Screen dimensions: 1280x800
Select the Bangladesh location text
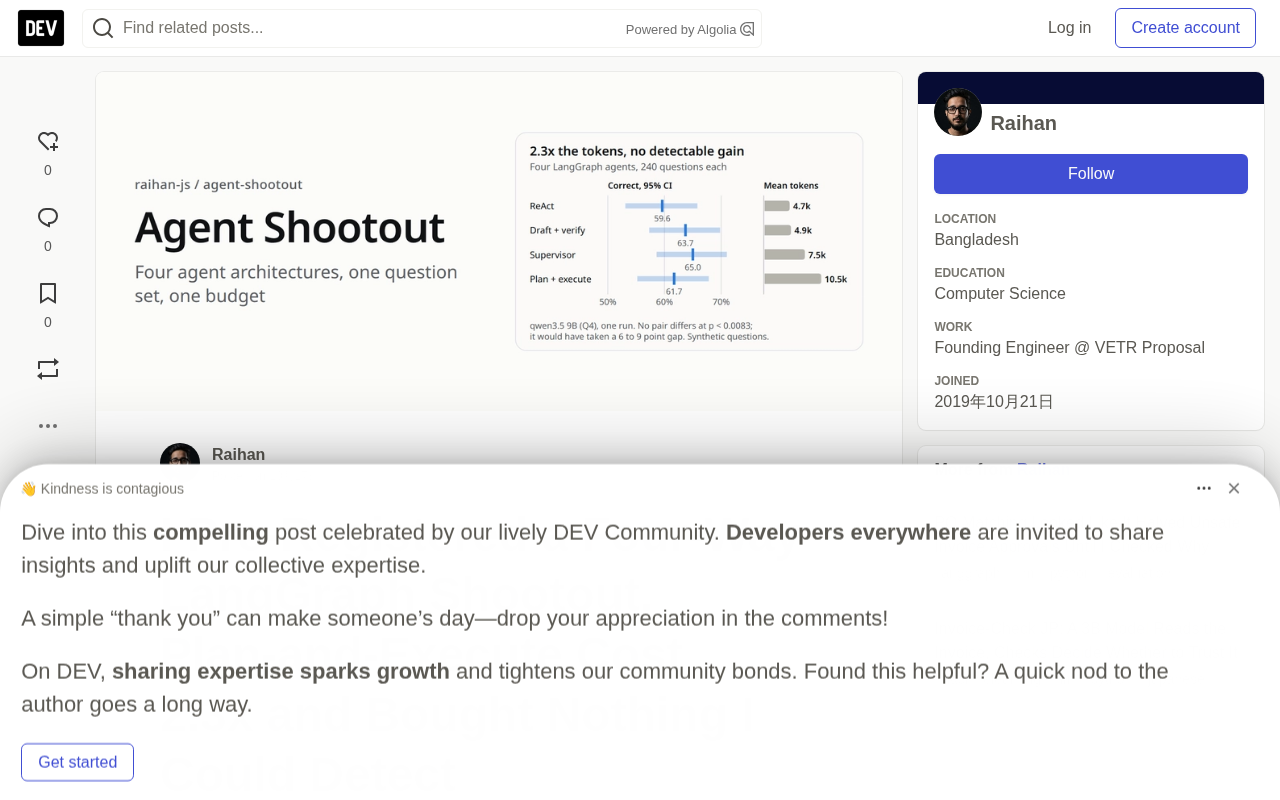(x=976, y=240)
